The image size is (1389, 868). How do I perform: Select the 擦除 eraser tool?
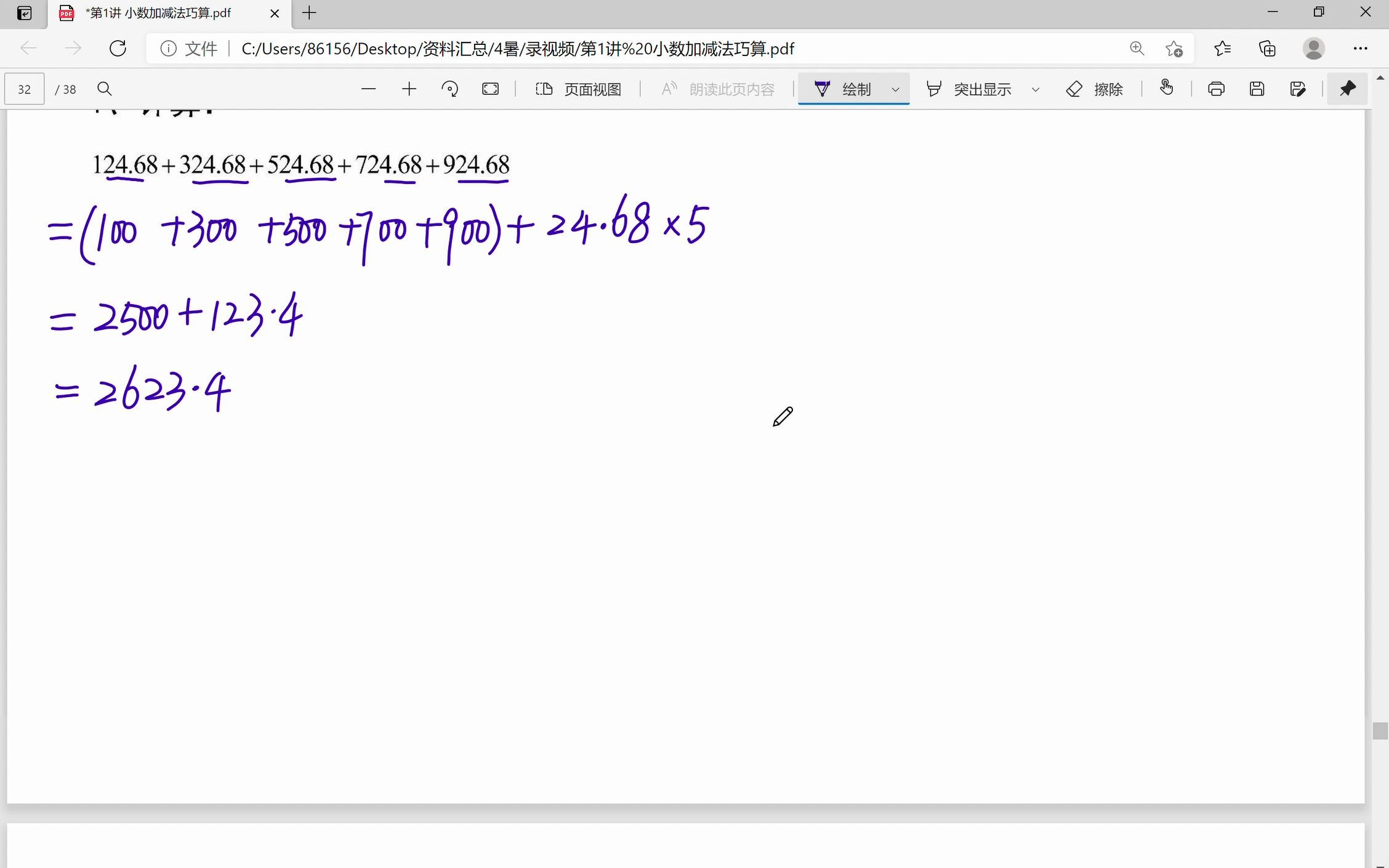tap(1094, 89)
